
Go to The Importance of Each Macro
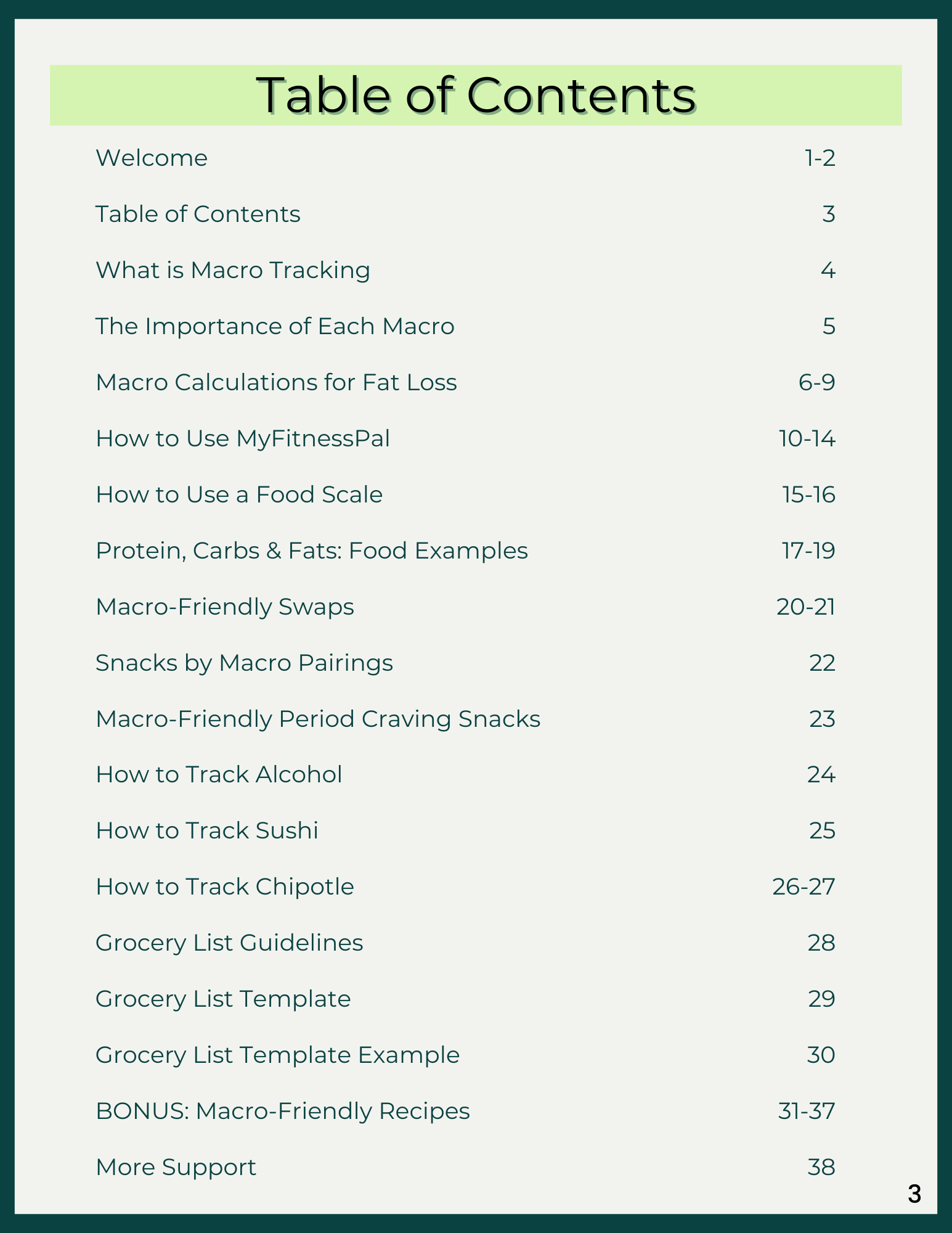pyautogui.click(x=275, y=327)
